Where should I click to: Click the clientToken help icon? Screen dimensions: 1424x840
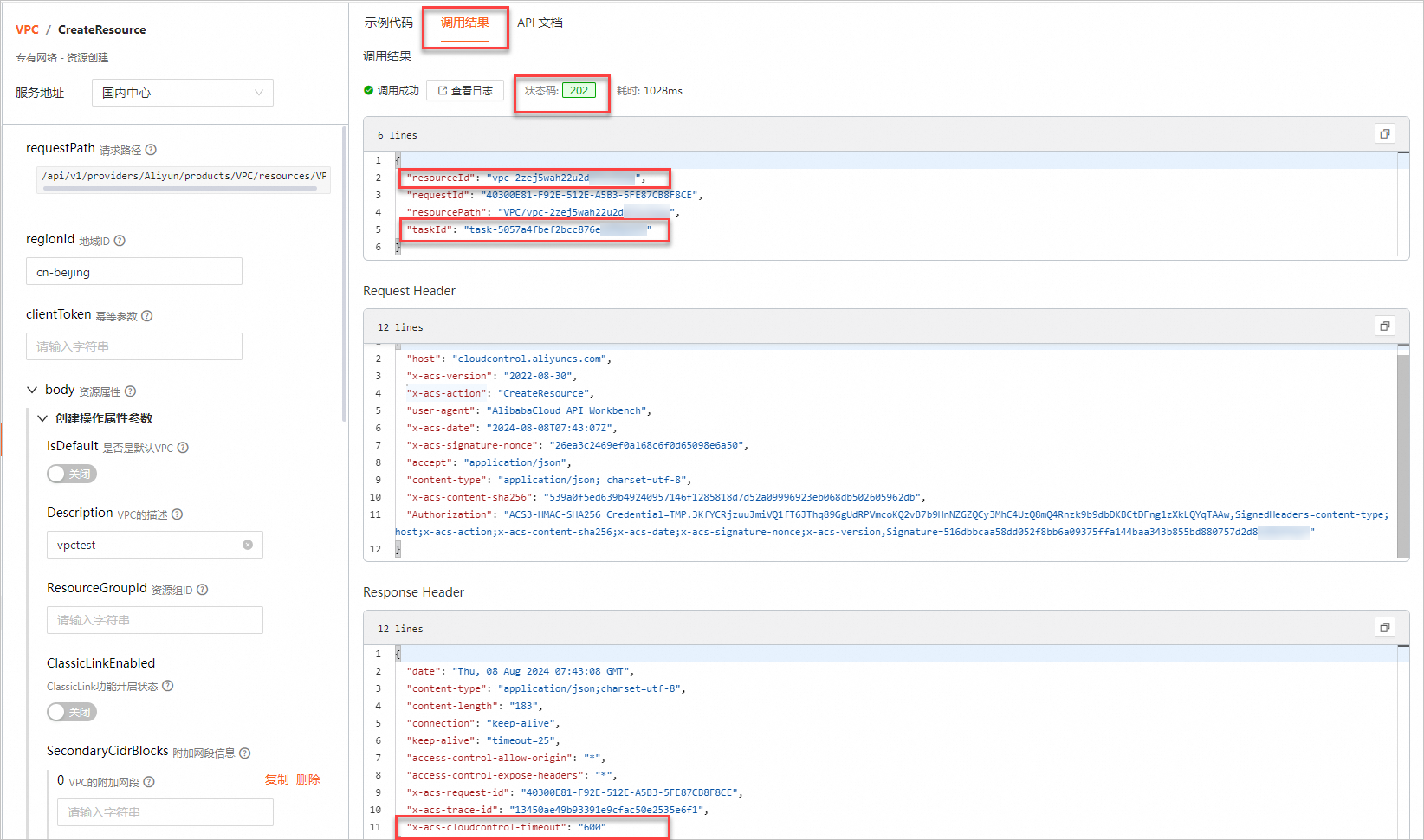click(x=147, y=316)
